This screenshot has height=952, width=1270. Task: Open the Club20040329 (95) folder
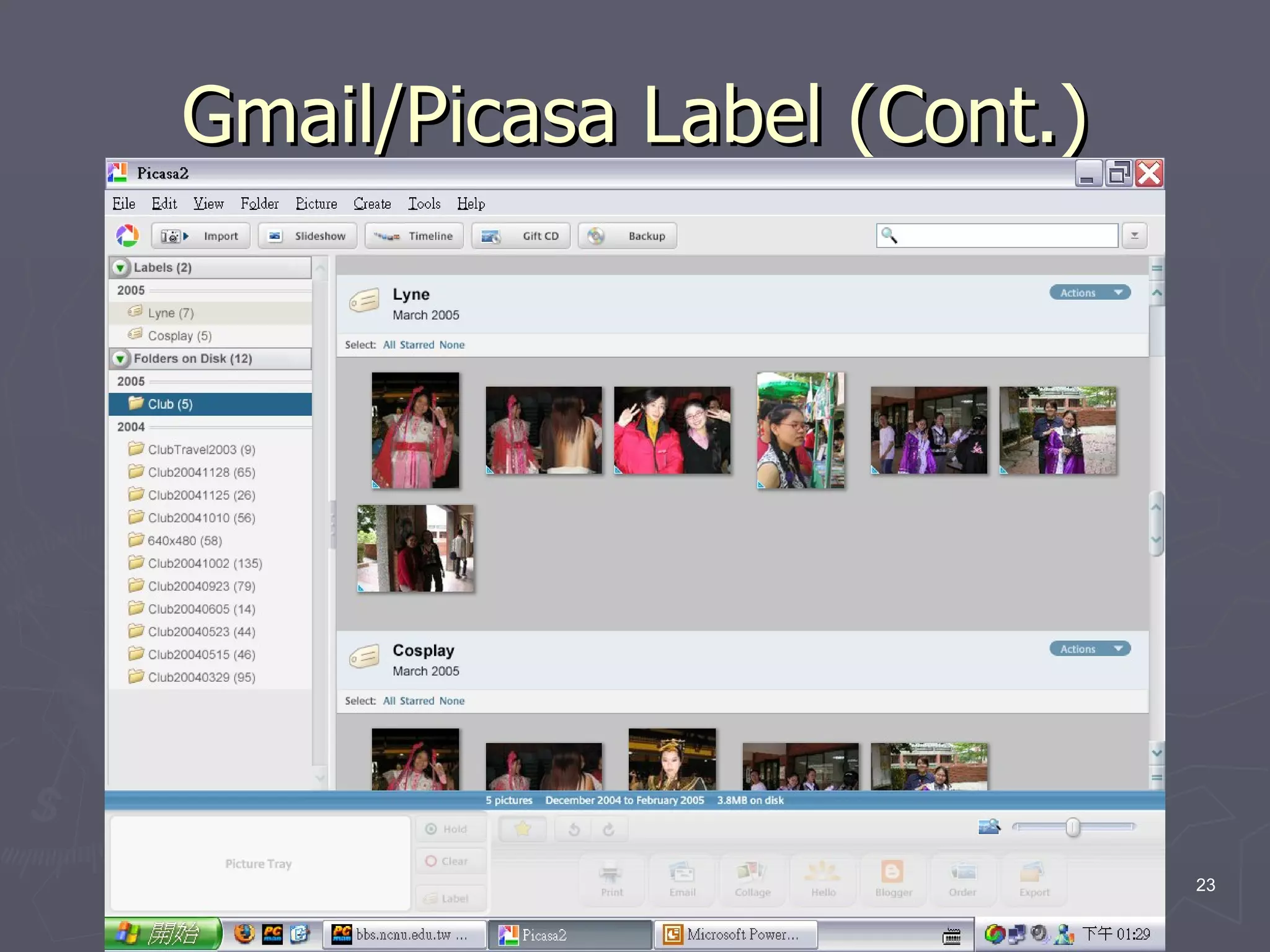210,677
